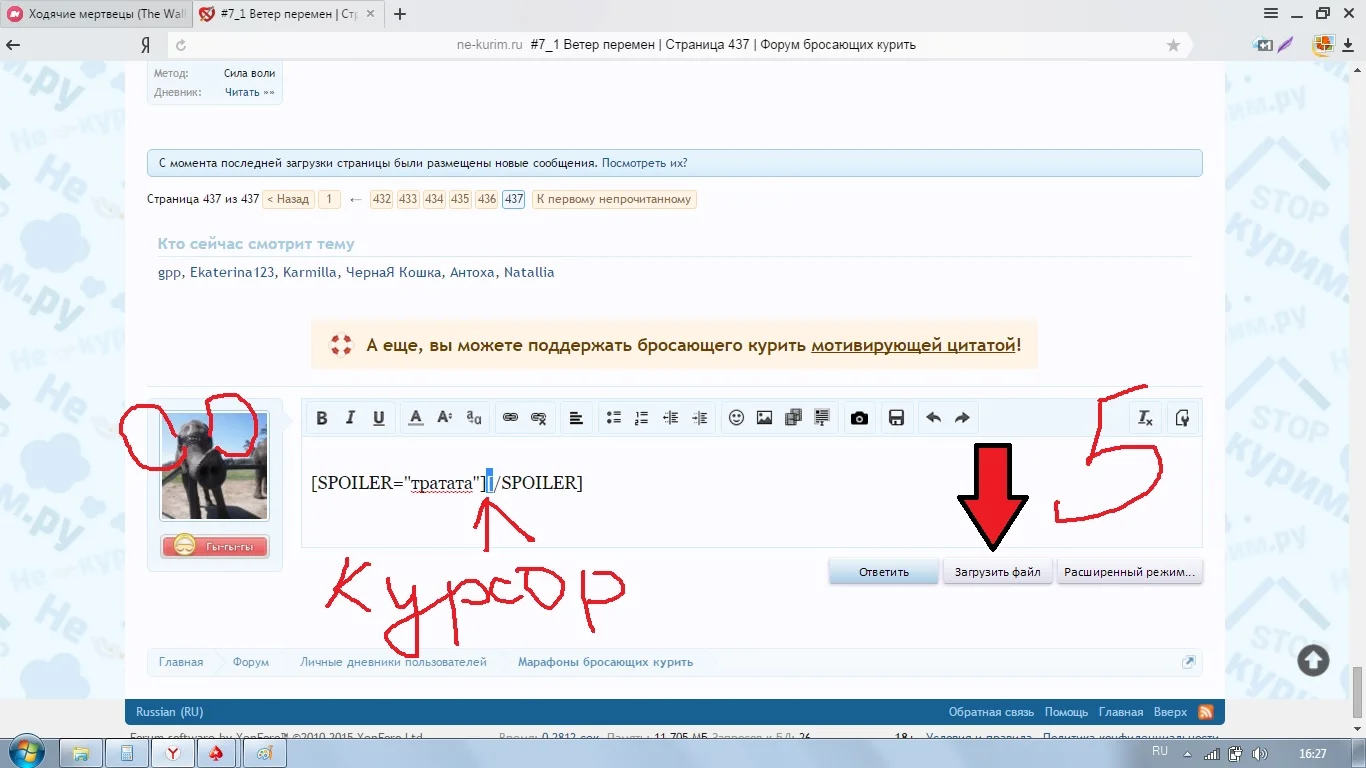The image size is (1366, 768).
Task: Save draft with the floppy disk icon
Action: click(x=896, y=418)
